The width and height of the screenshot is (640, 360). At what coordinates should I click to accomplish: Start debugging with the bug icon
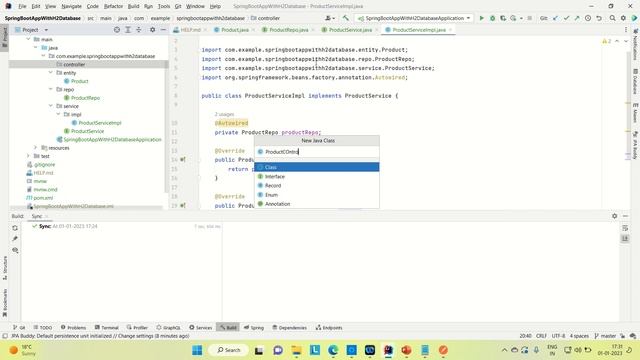492,18
